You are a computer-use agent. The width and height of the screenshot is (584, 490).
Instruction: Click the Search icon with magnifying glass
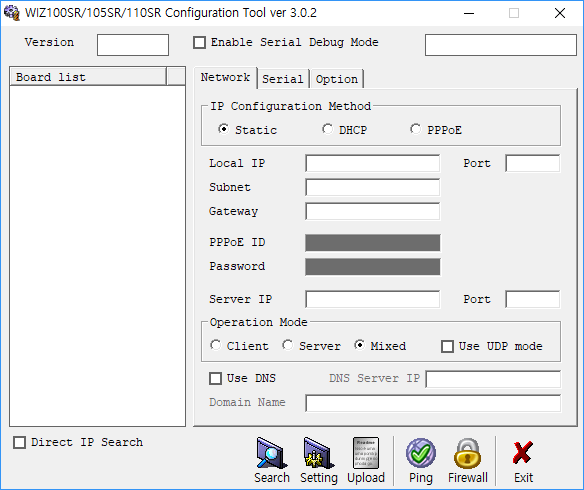(272, 453)
